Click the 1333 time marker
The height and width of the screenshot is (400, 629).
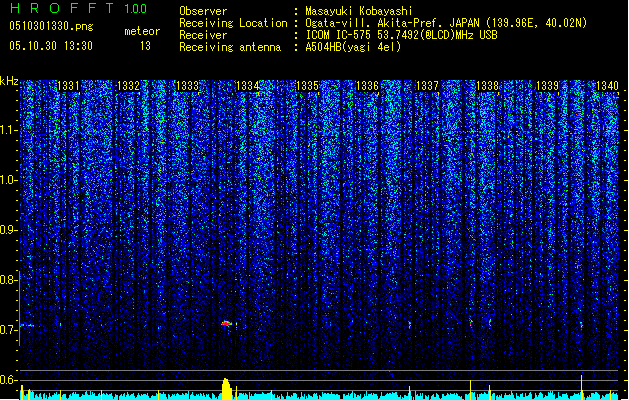coord(188,86)
